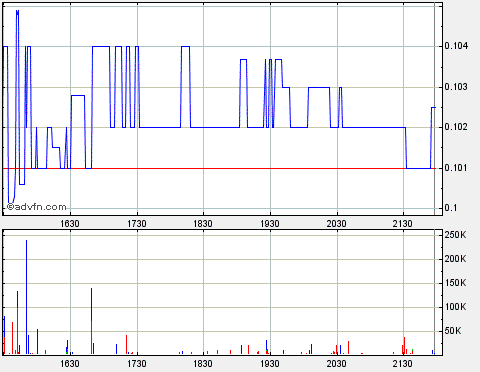Click 1630 time label under volume chart
Viewport: 480px width, 372px height.
click(x=70, y=363)
